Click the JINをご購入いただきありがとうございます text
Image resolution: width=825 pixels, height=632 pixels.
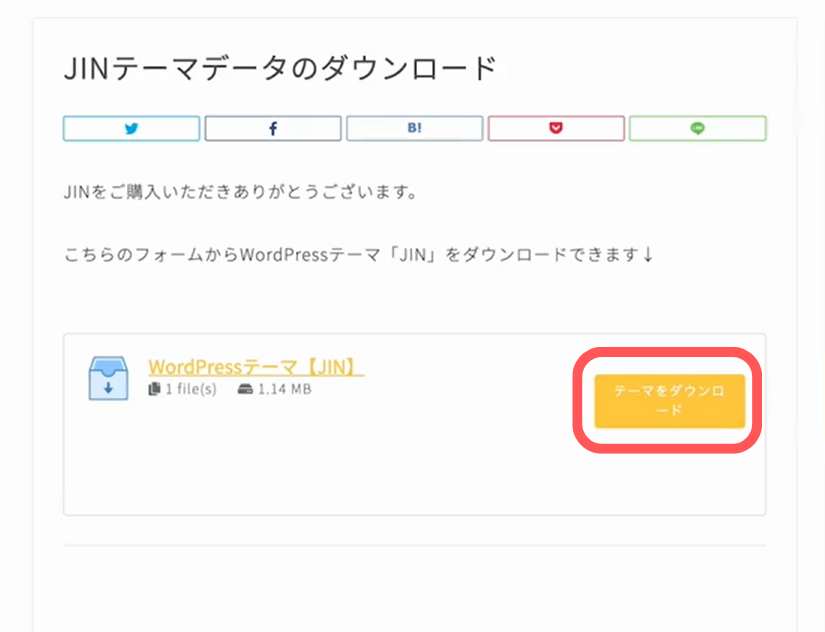tap(240, 192)
